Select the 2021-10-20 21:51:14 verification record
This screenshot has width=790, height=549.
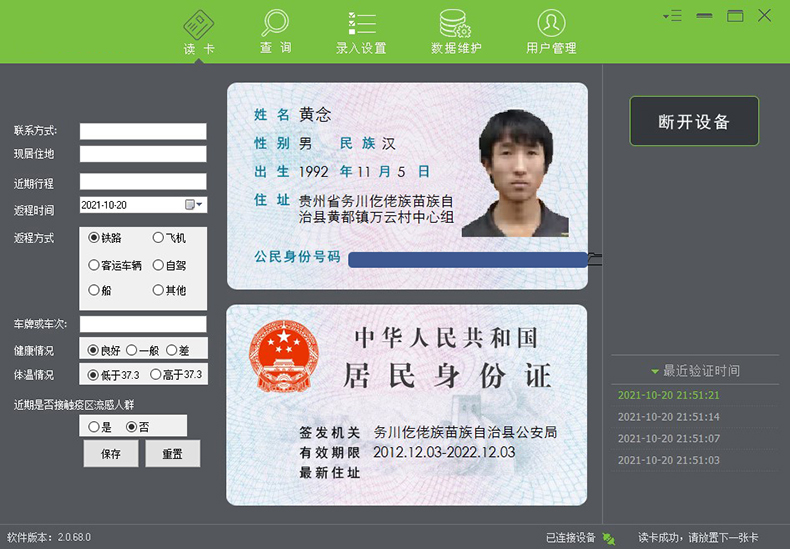point(669,417)
